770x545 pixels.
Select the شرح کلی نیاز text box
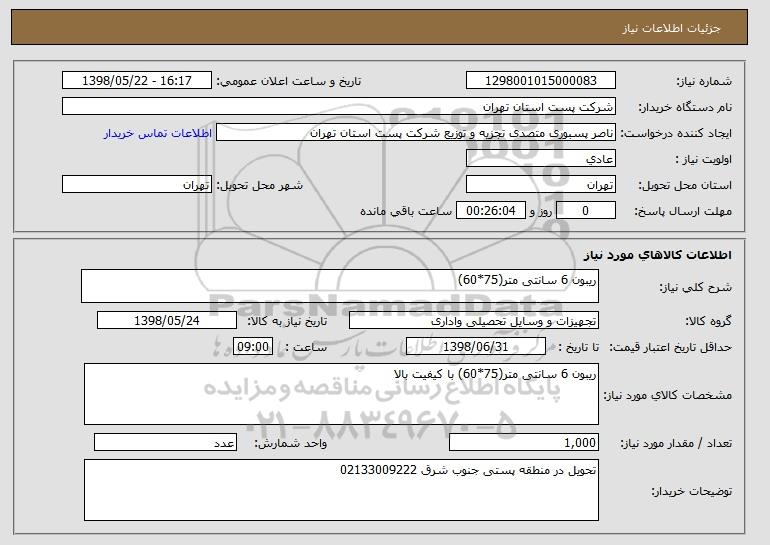[x=340, y=286]
